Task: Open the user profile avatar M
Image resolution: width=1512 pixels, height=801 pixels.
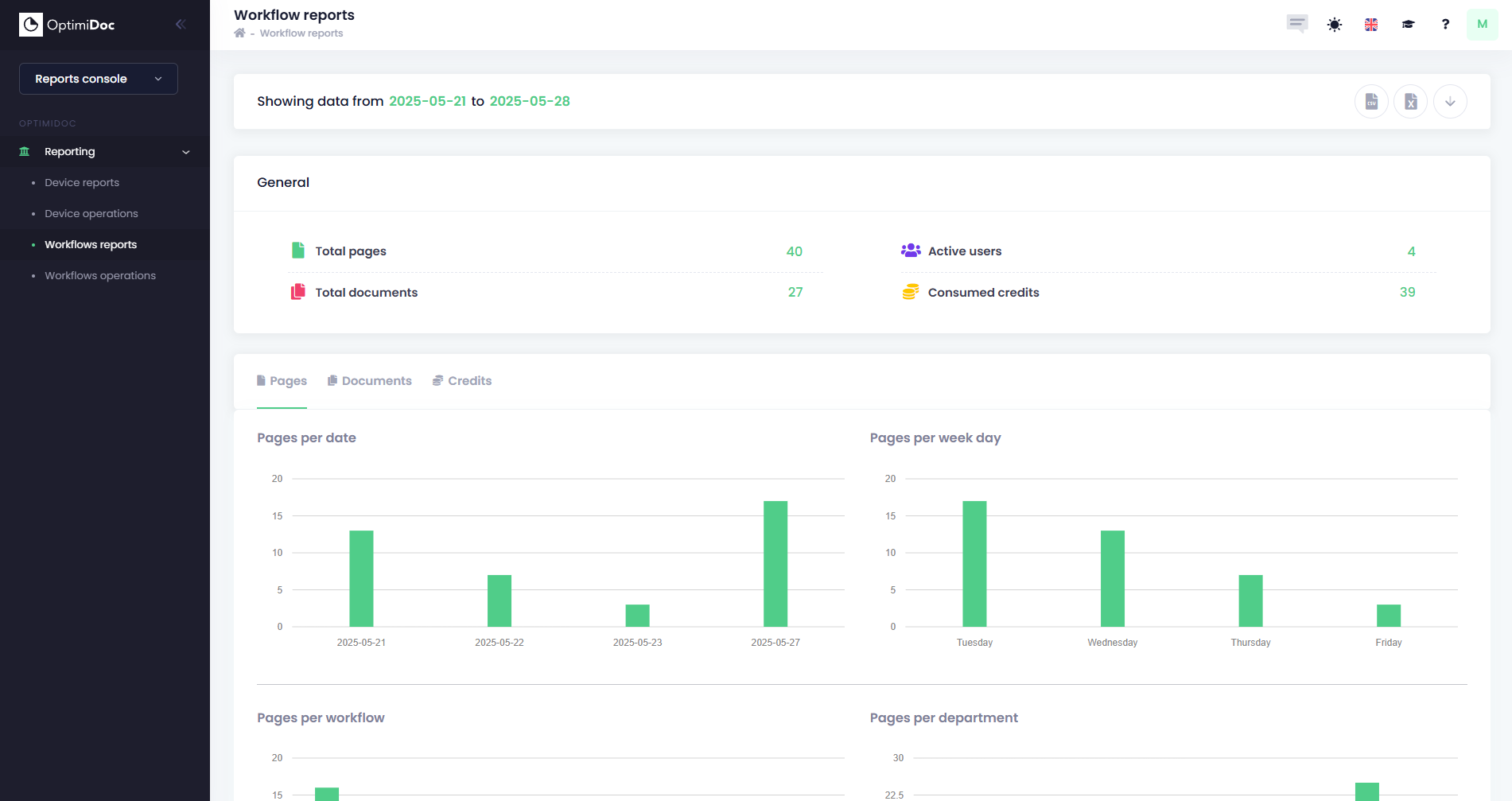Action: pyautogui.click(x=1483, y=24)
